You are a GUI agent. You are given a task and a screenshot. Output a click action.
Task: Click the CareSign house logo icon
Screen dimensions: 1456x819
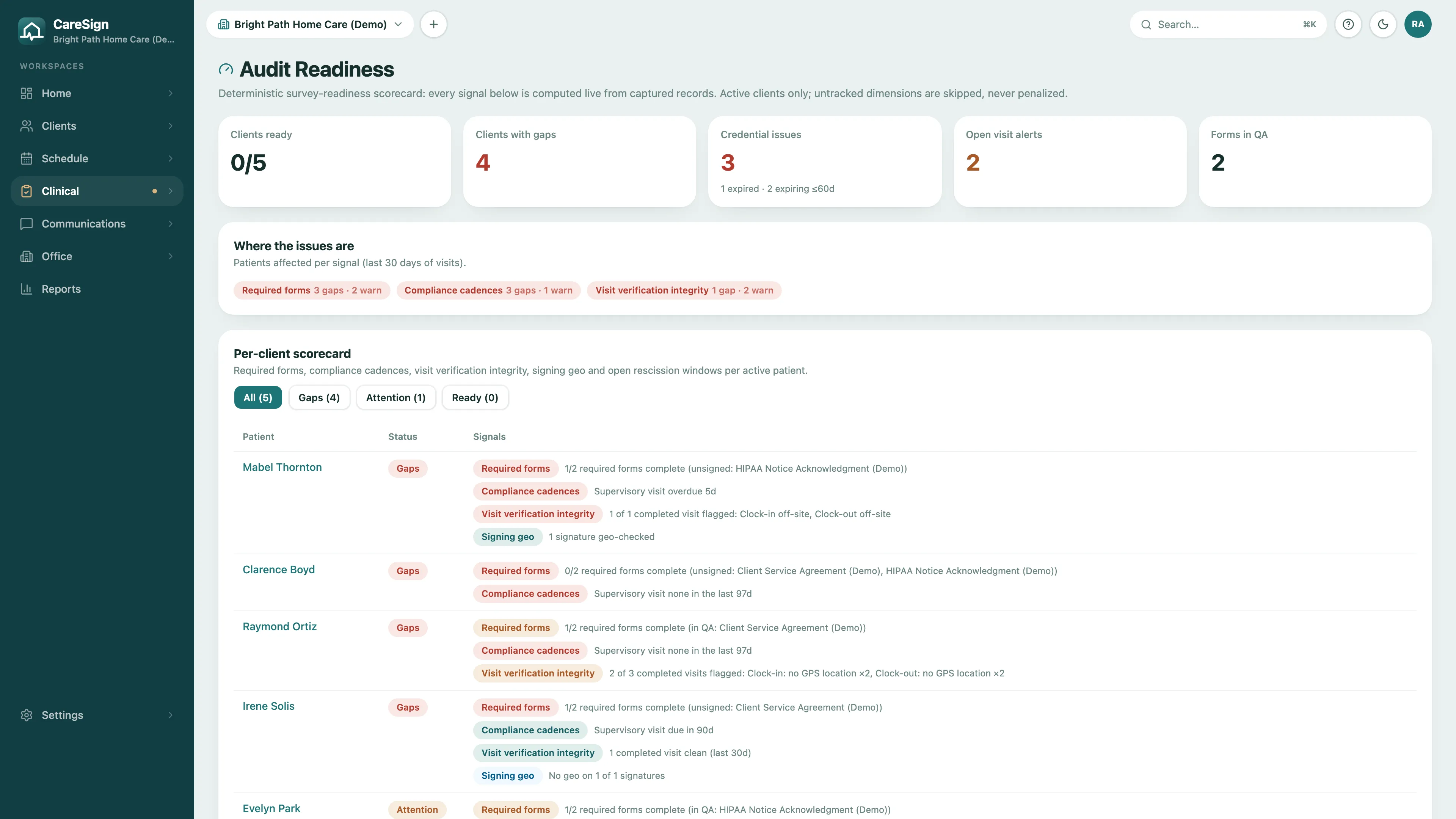tap(31, 30)
